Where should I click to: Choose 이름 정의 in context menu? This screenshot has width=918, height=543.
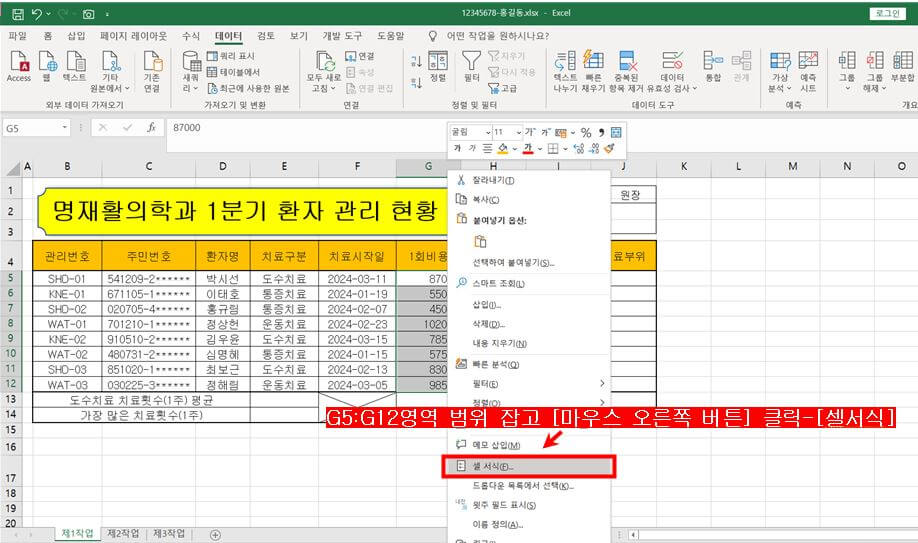530,525
